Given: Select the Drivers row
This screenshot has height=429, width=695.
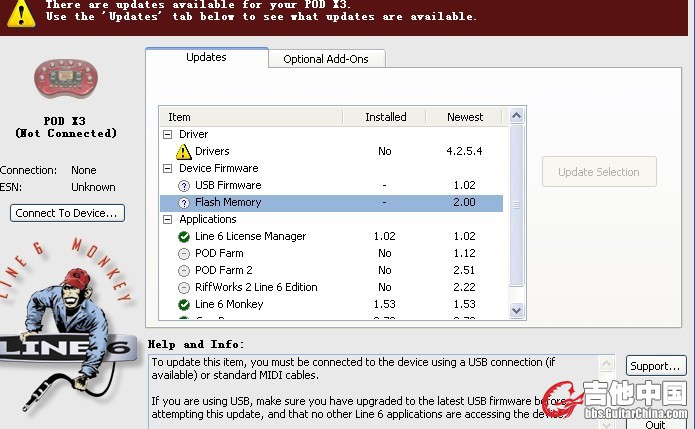Looking at the screenshot, I should pyautogui.click(x=332, y=152).
